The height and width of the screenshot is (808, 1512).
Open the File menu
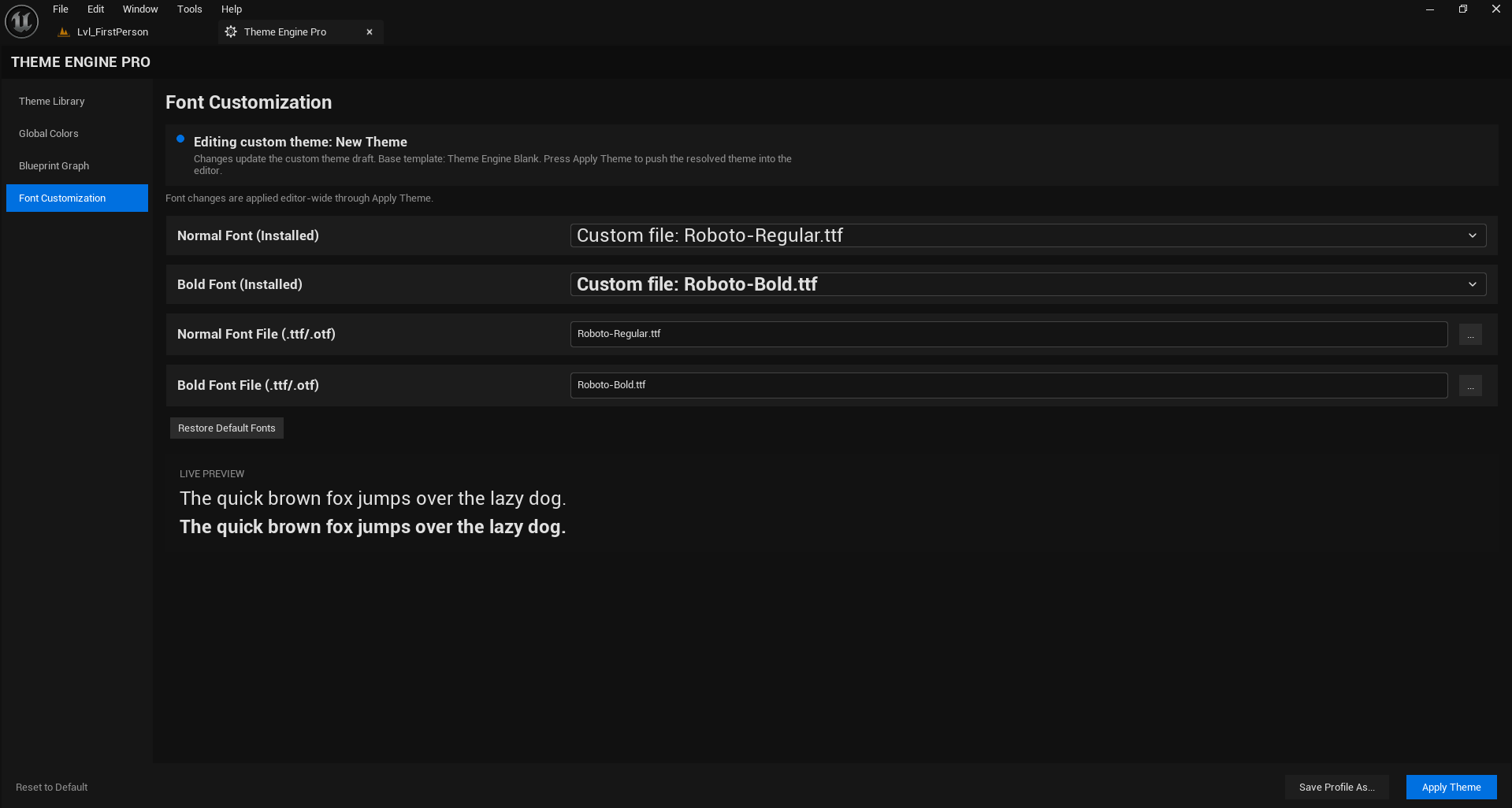61,9
